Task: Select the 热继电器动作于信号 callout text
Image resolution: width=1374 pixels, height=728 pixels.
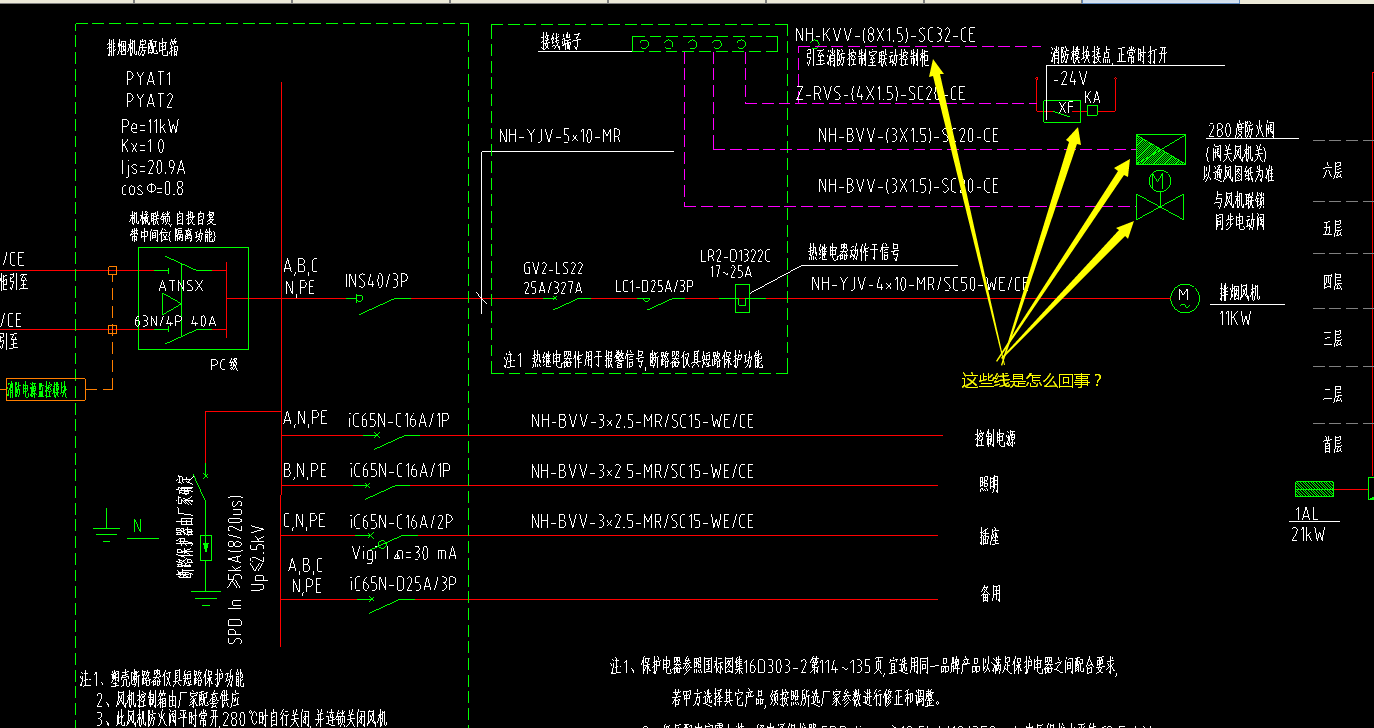Action: (854, 251)
